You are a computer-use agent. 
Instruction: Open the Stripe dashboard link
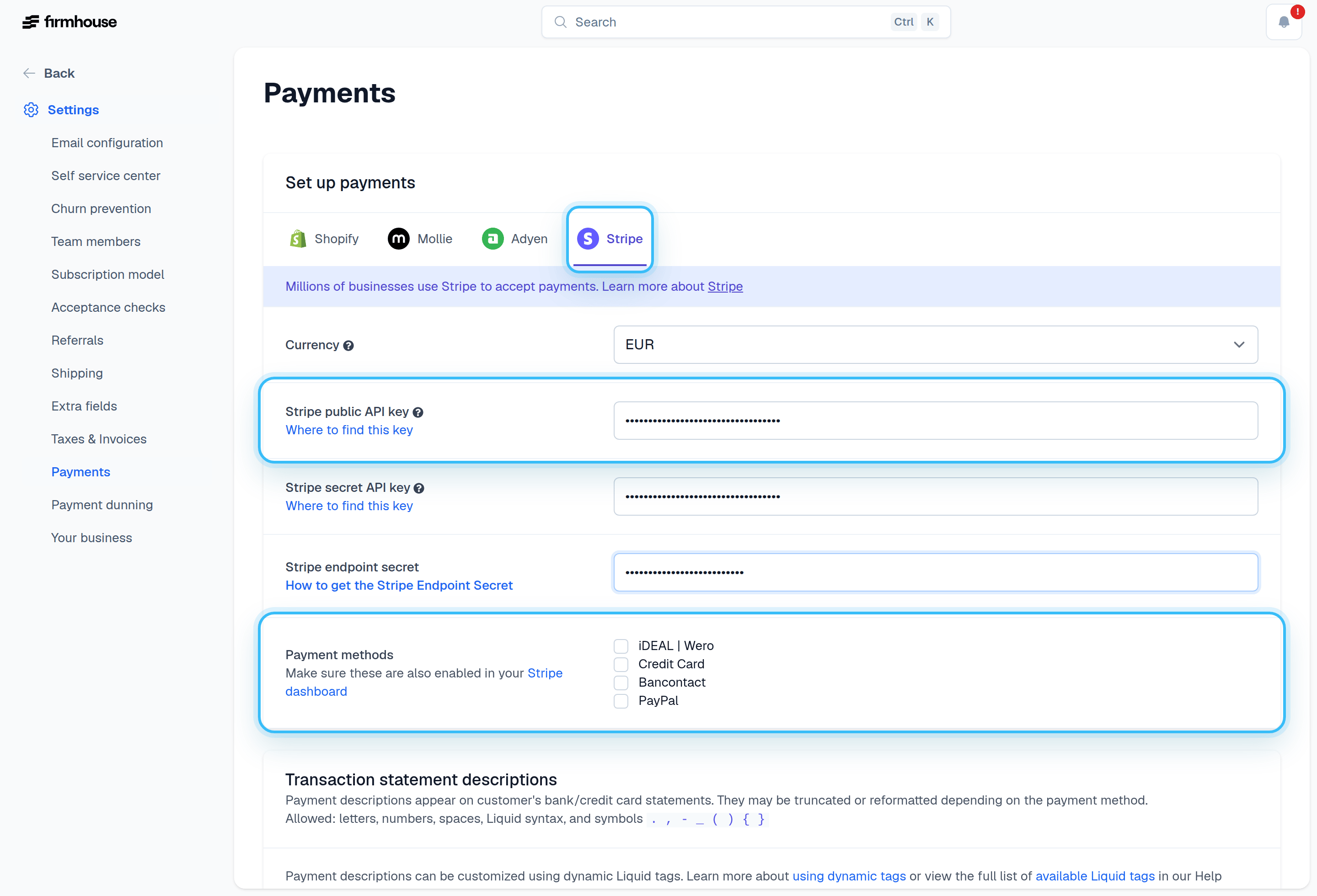[x=424, y=682]
